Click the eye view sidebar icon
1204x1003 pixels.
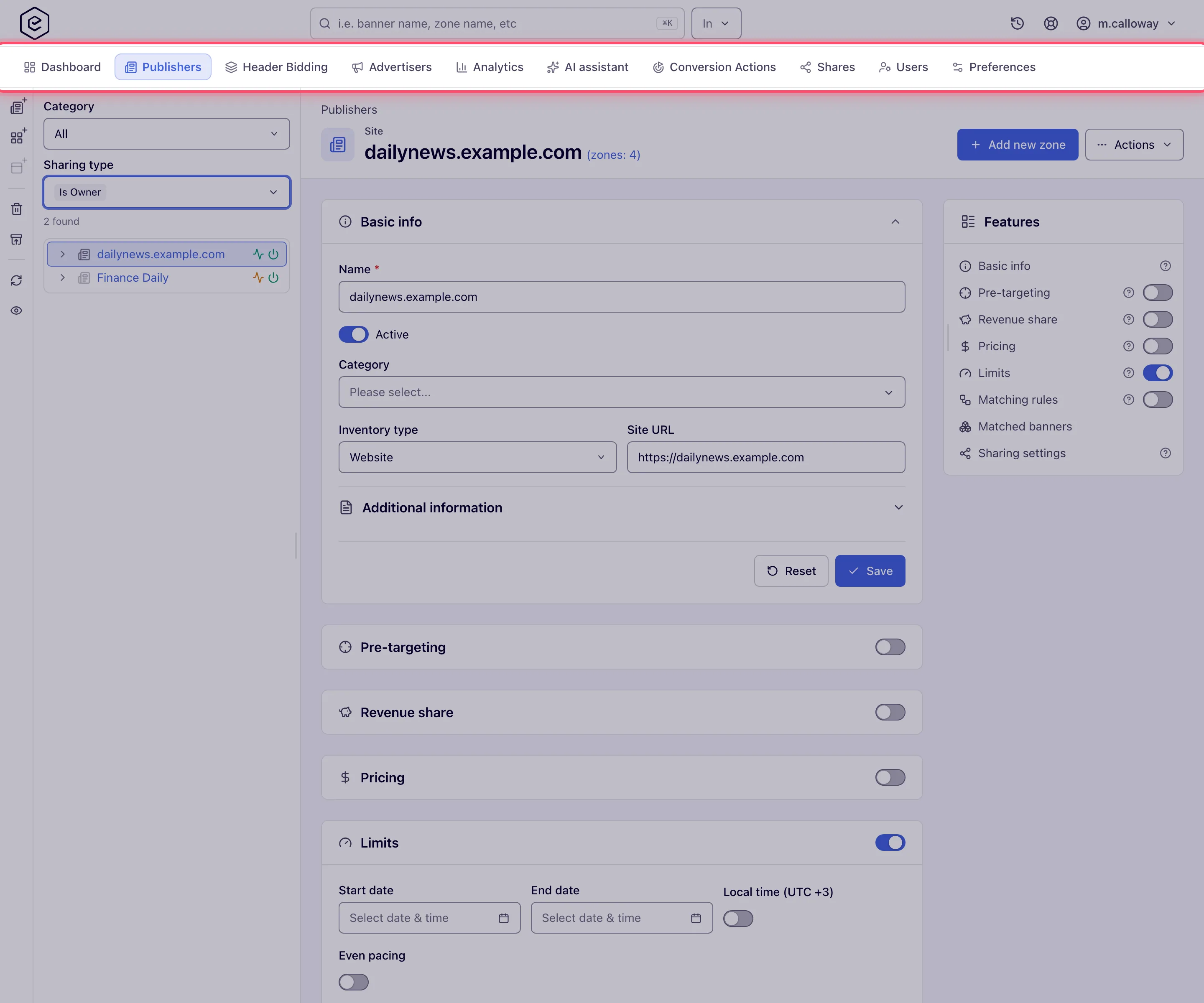coord(17,311)
